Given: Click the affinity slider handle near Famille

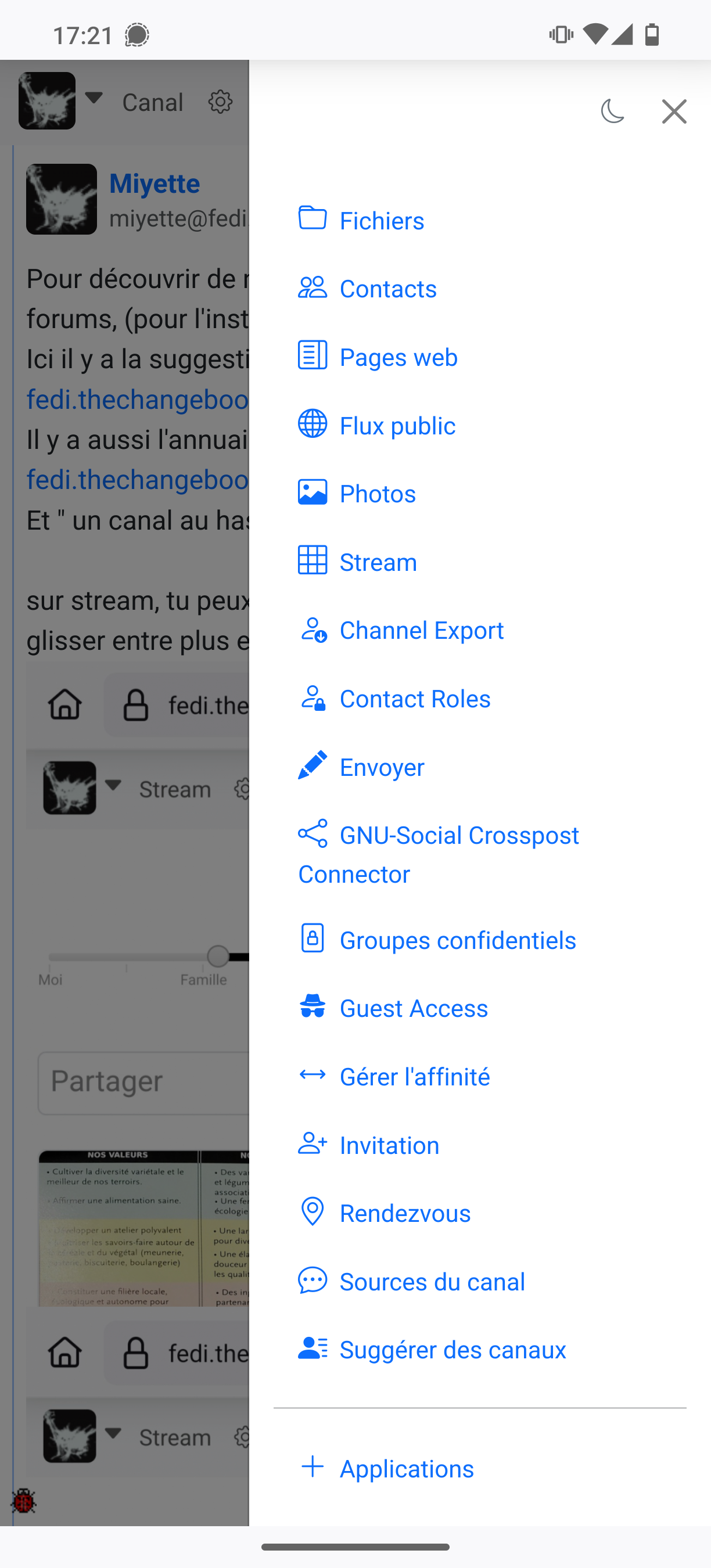Looking at the screenshot, I should [218, 956].
